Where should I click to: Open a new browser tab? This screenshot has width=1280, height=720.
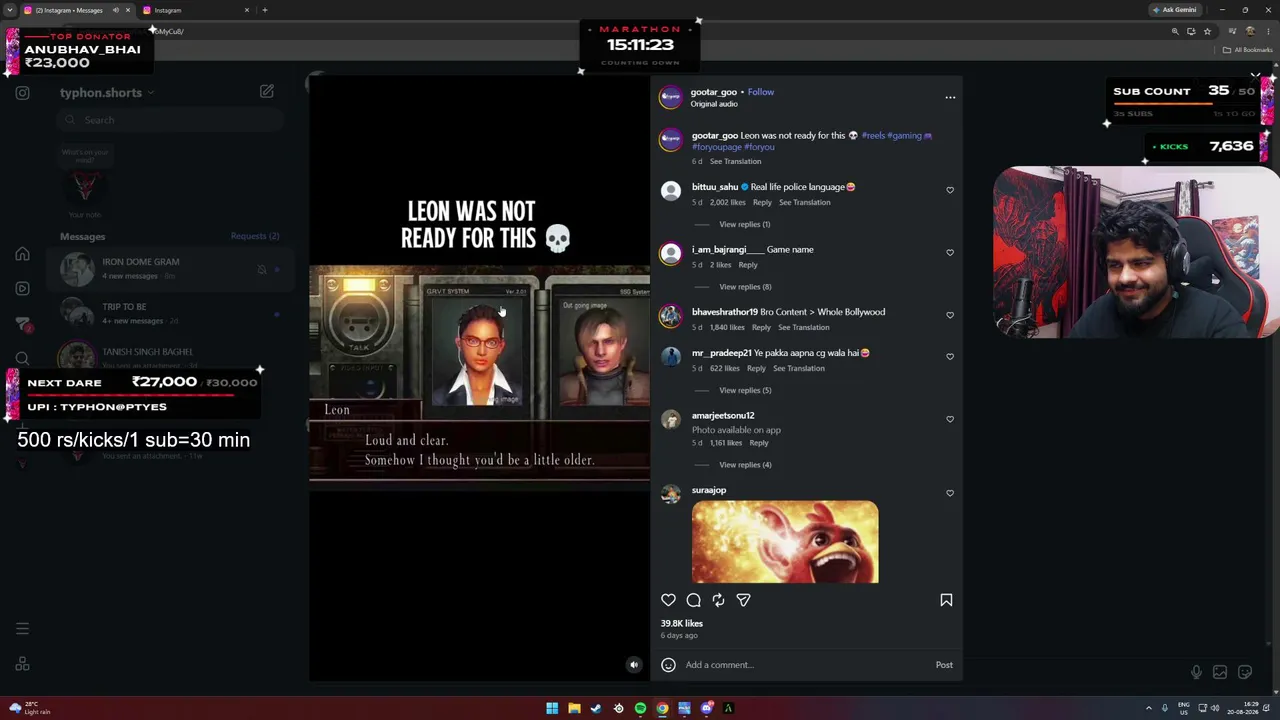265,10
